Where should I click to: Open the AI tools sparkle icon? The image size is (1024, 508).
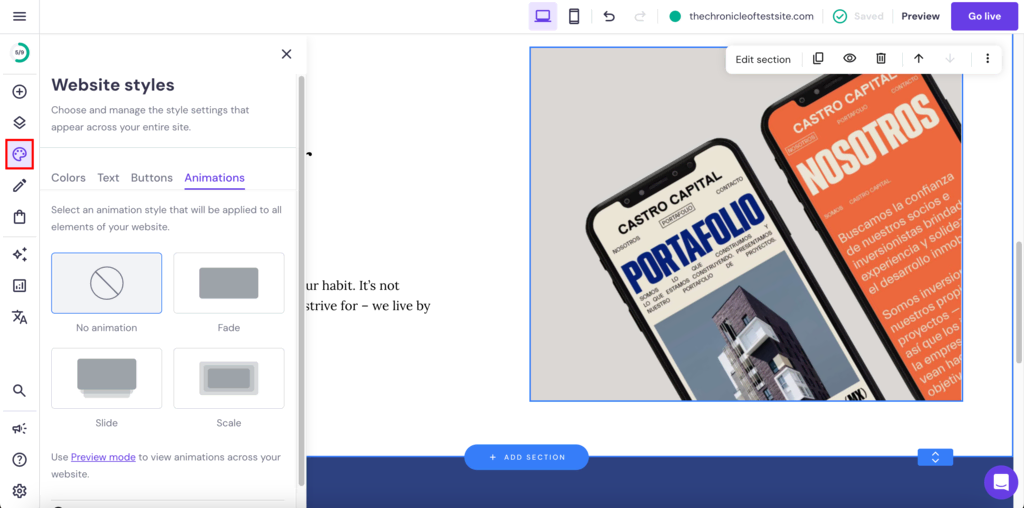pos(19,255)
